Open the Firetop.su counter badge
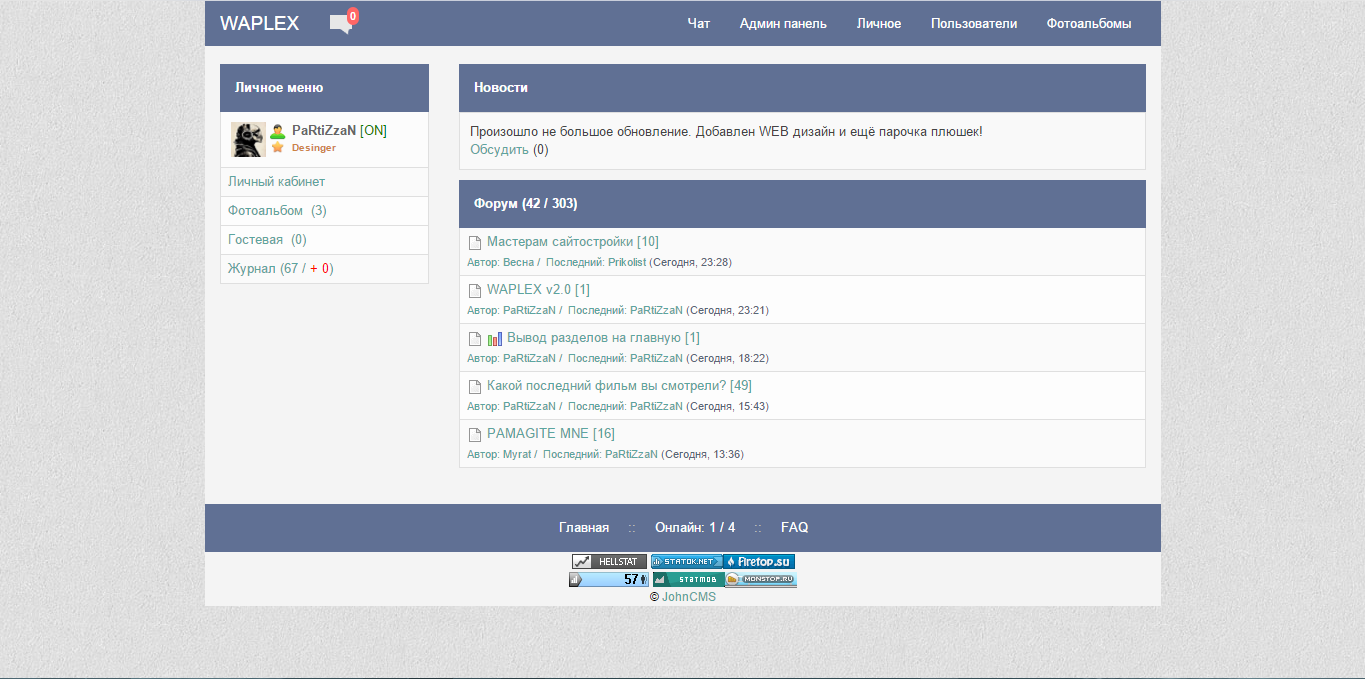 pos(759,562)
